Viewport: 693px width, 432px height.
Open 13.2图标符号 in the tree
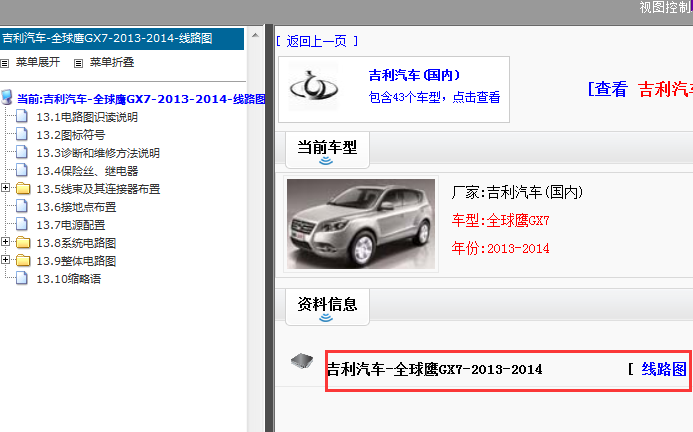coord(71,135)
